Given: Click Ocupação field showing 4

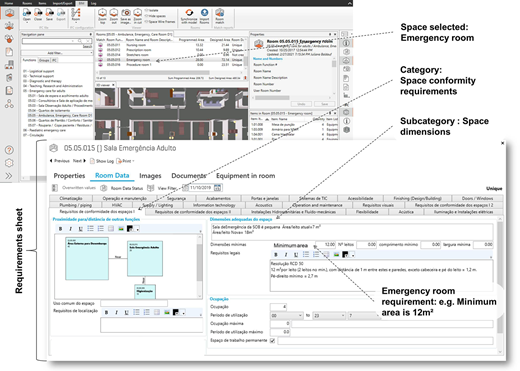Looking at the screenshot, I should 279,307.
